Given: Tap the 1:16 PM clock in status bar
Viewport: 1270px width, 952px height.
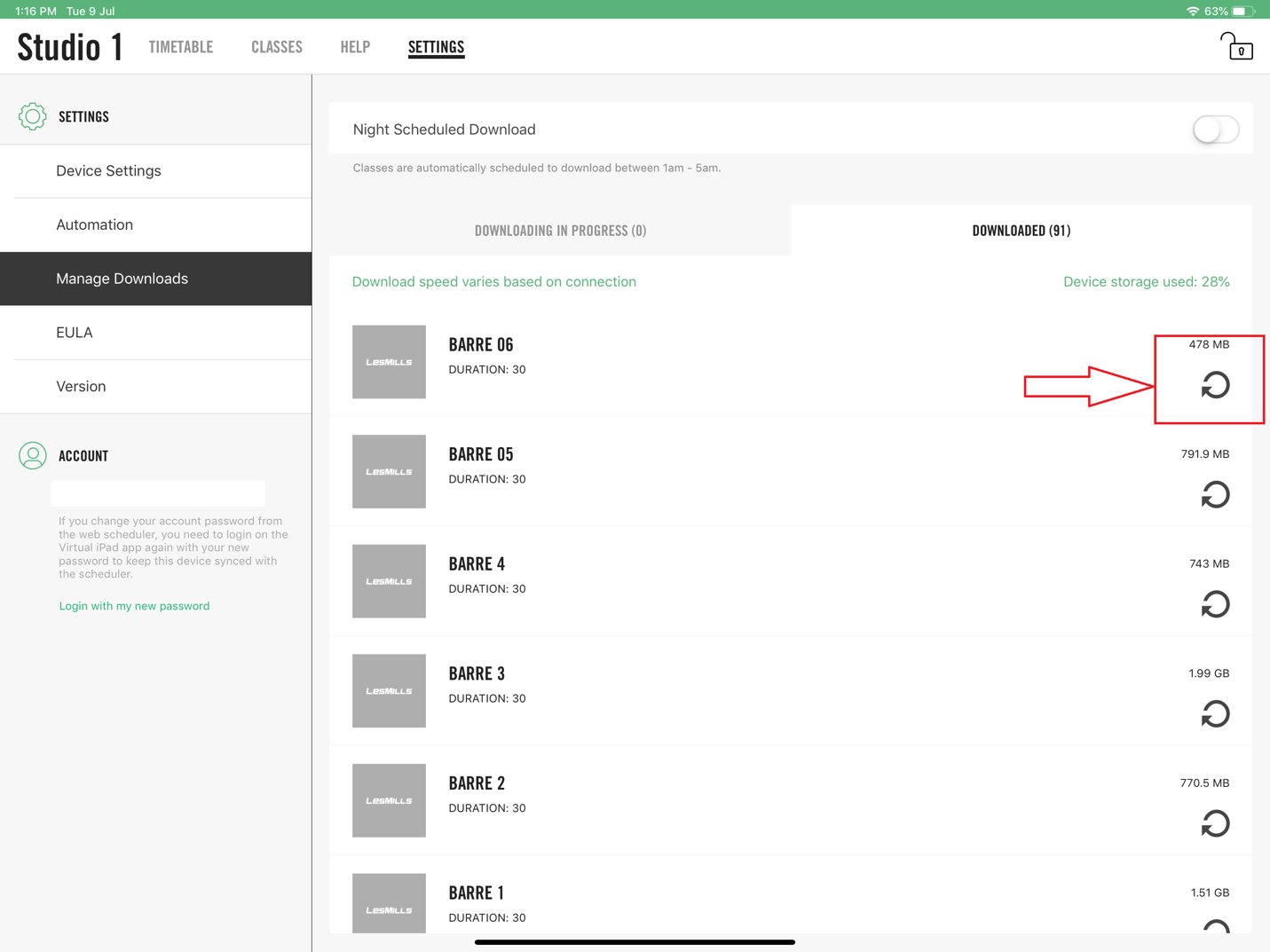Looking at the screenshot, I should 35,11.
